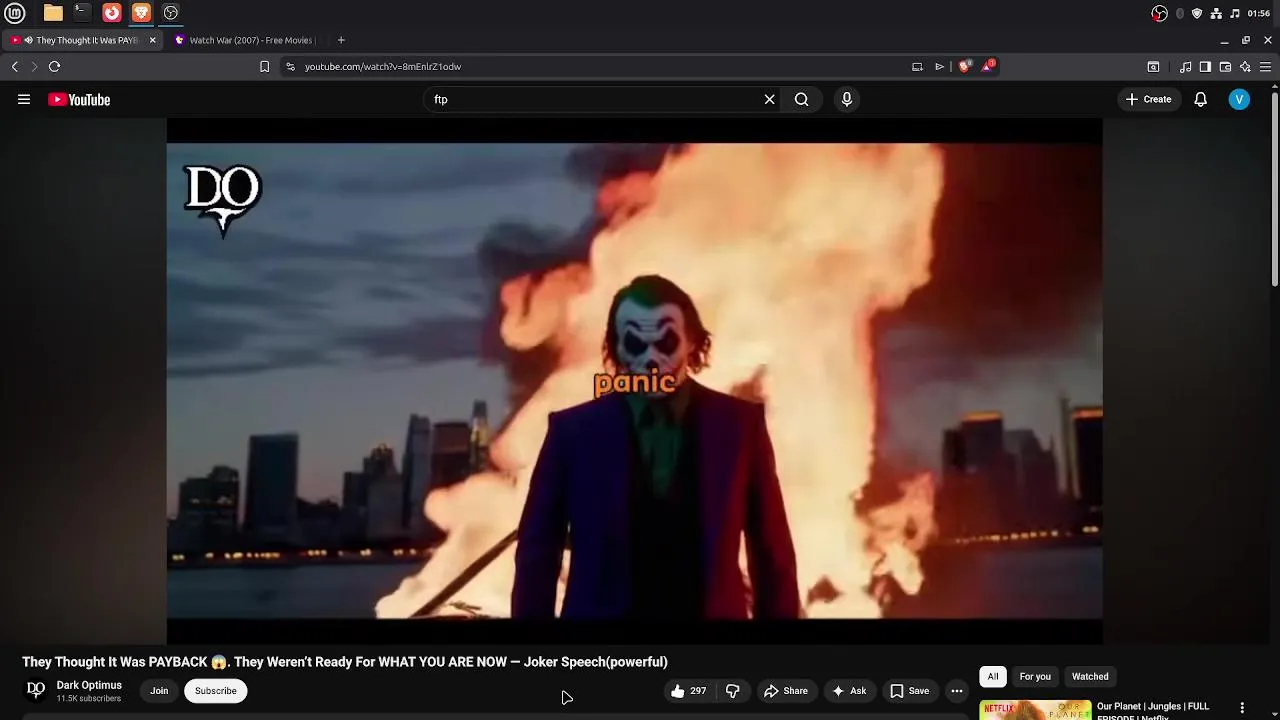Go to the YouTube home logo

coord(79,99)
